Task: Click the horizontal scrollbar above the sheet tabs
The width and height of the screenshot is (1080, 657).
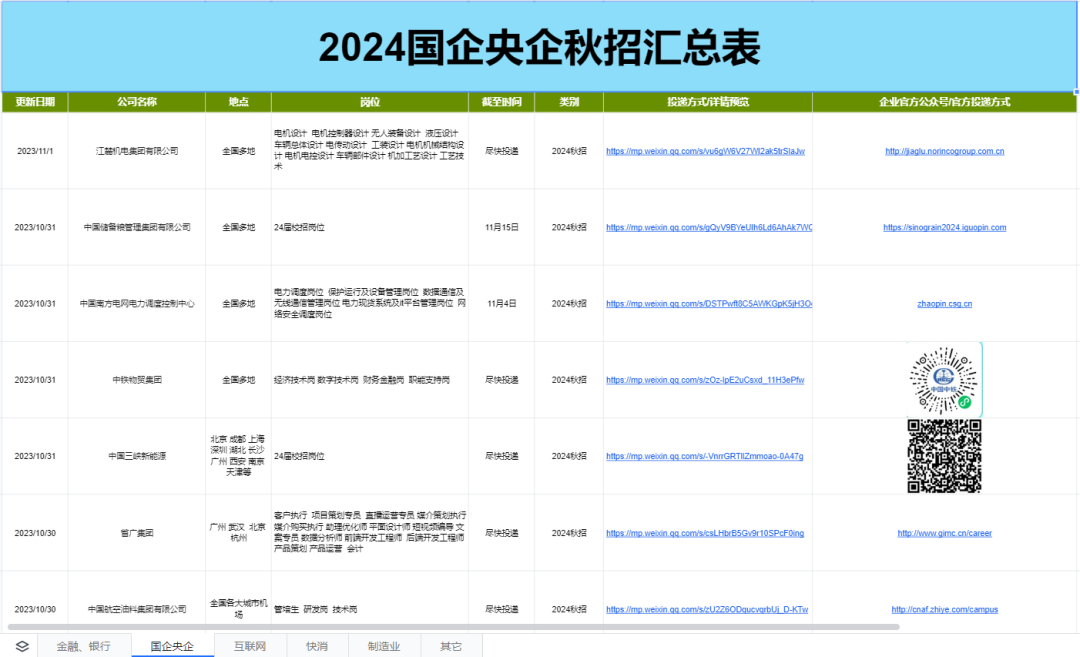Action: click(x=453, y=627)
